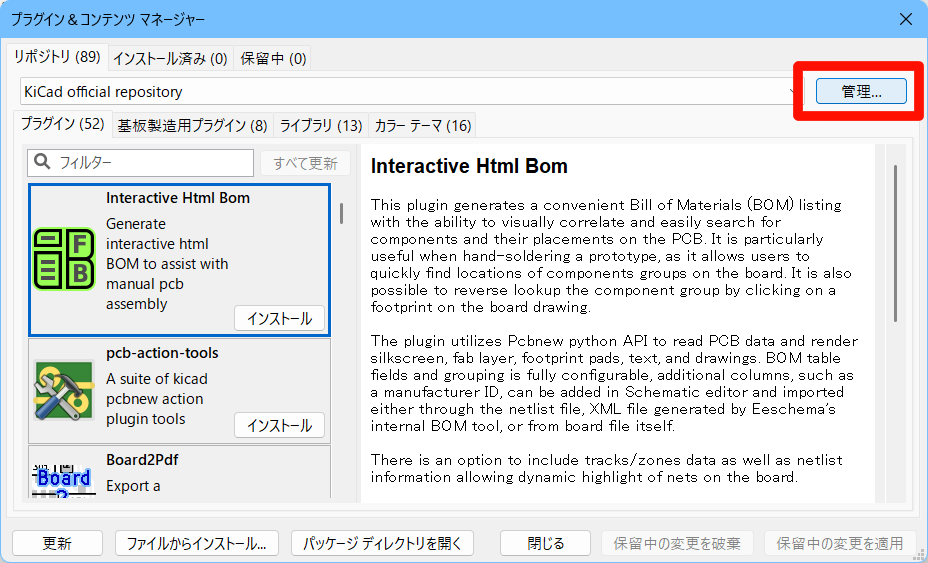Click the 閉じる button
The image size is (928, 563).
coord(545,543)
